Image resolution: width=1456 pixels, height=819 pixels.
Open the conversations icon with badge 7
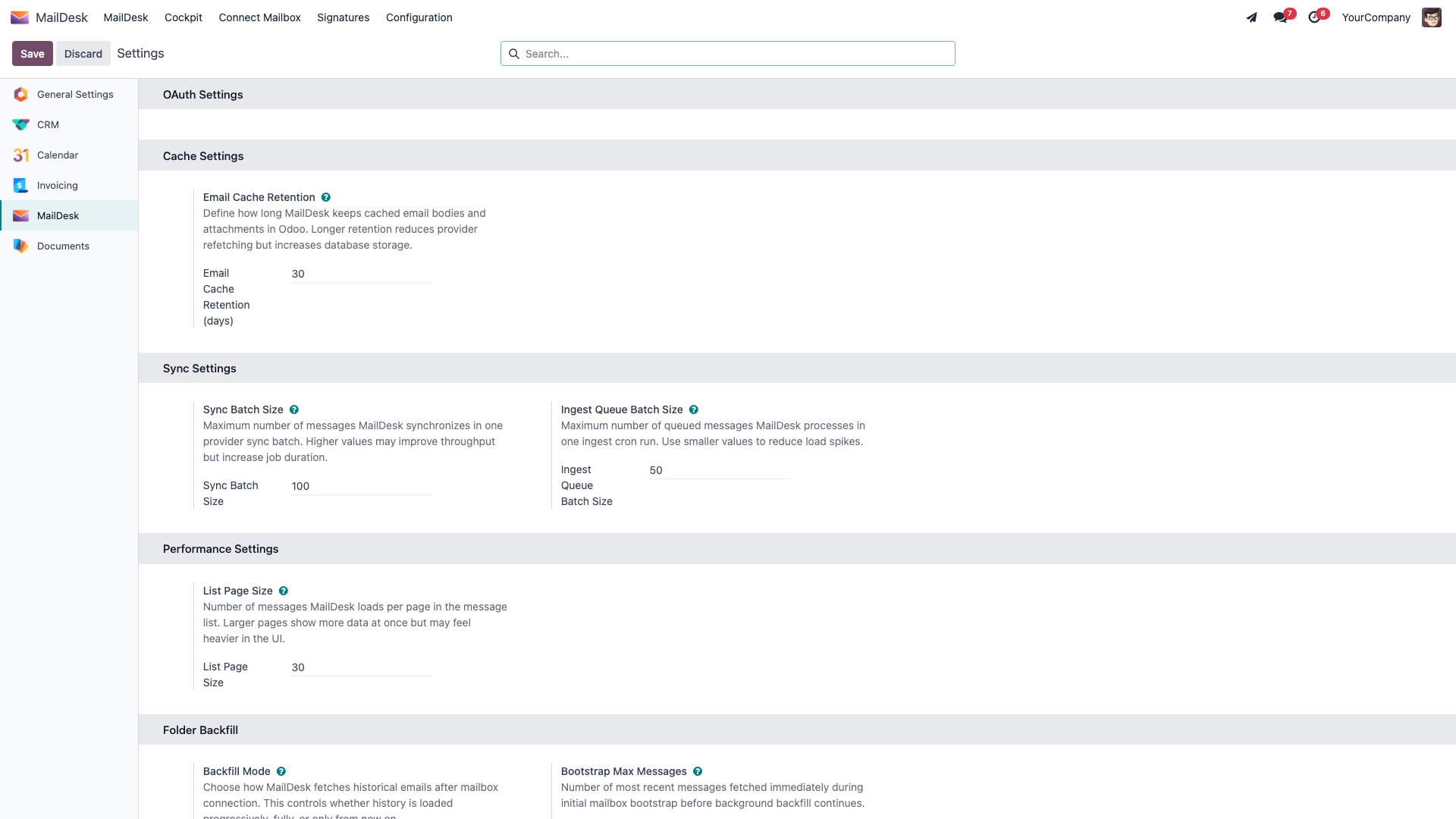point(1281,17)
